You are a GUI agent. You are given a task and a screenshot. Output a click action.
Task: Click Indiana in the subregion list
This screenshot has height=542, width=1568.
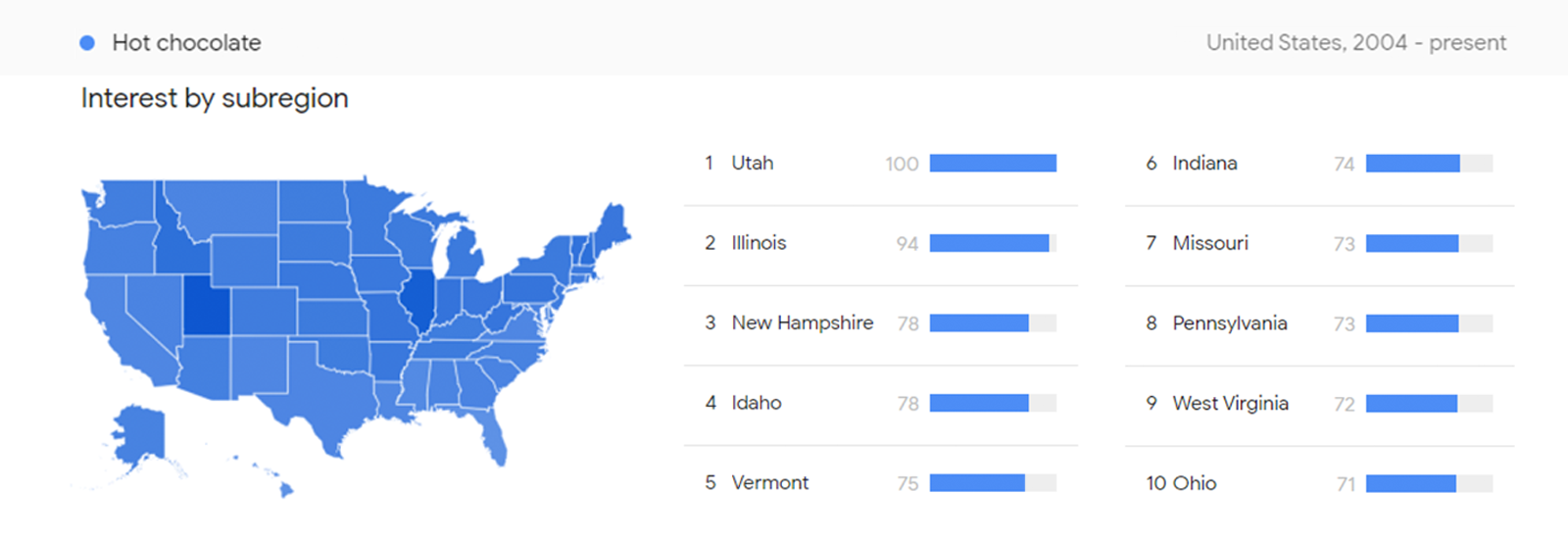pyautogui.click(x=1204, y=163)
